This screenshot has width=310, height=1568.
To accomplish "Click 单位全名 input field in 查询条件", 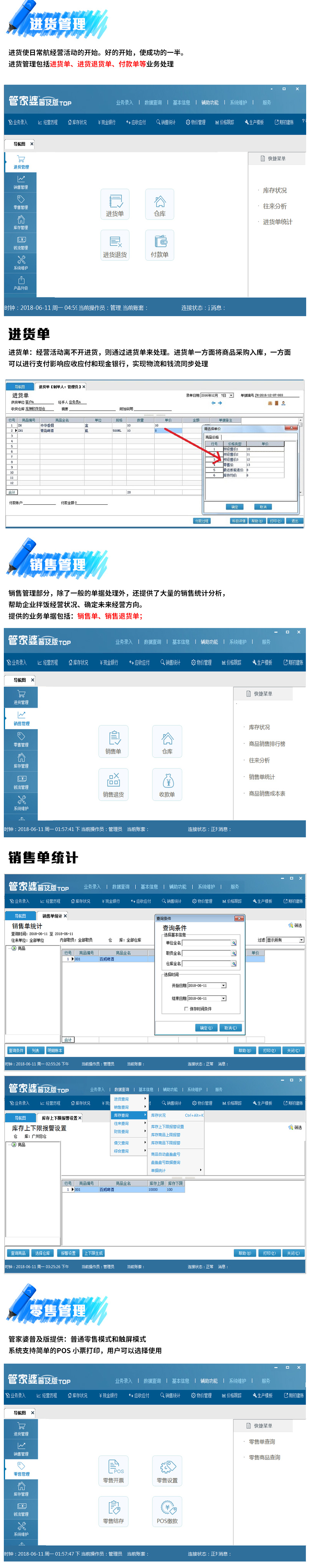I will 206,943.
